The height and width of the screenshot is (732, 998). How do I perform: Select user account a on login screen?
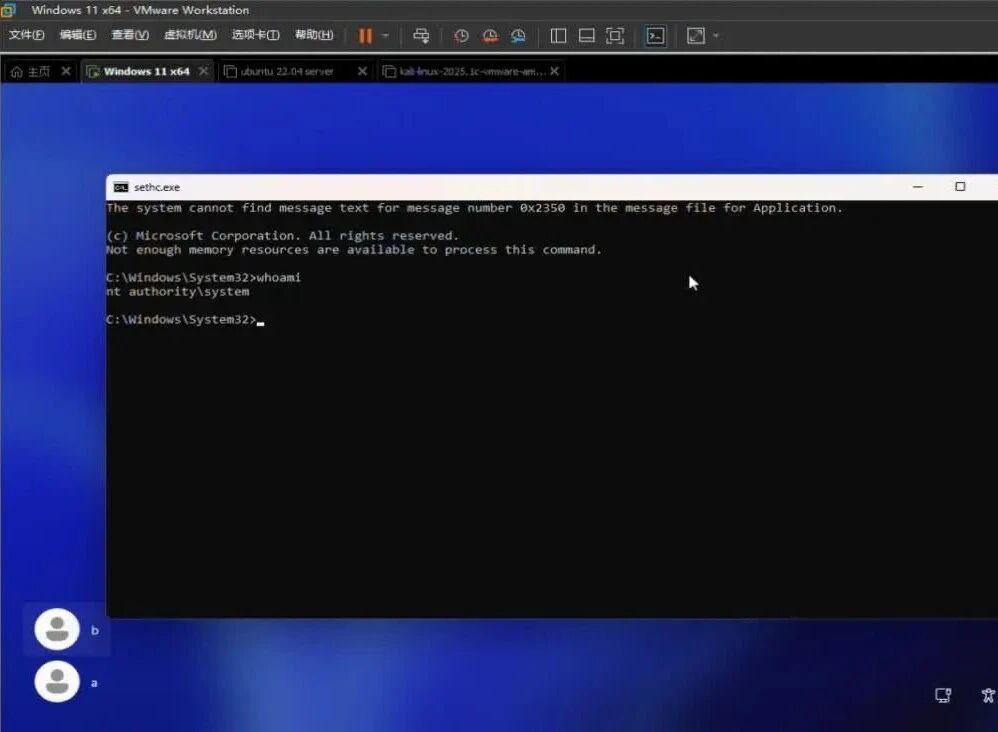pyautogui.click(x=67, y=682)
